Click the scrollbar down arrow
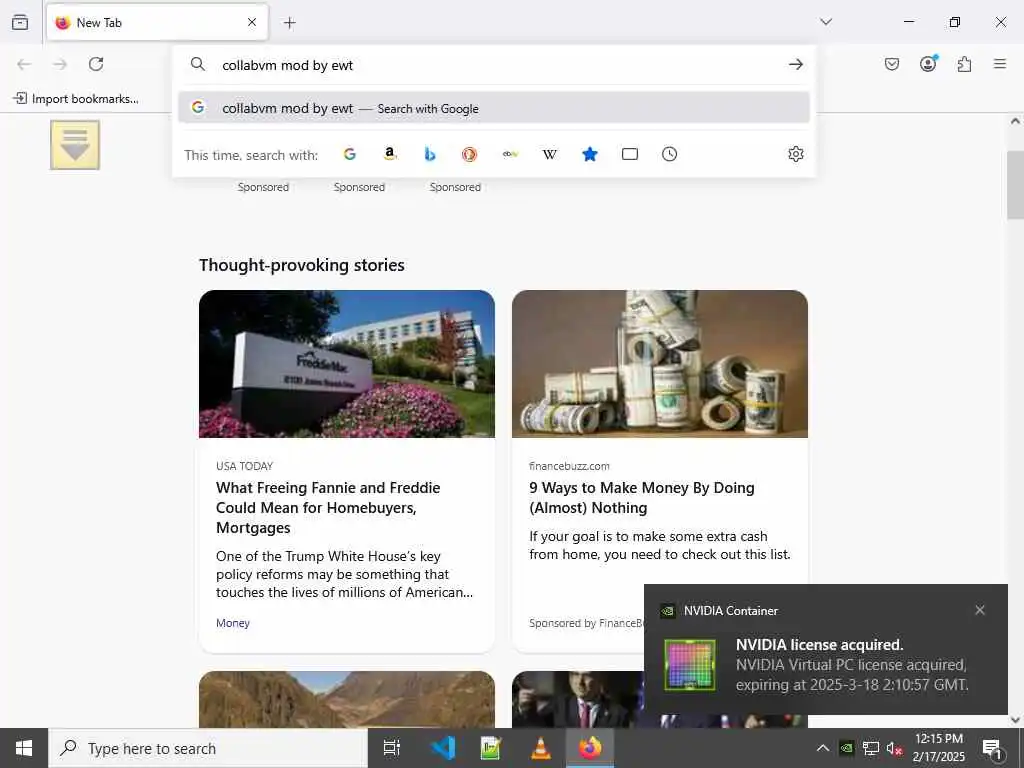 point(1015,720)
